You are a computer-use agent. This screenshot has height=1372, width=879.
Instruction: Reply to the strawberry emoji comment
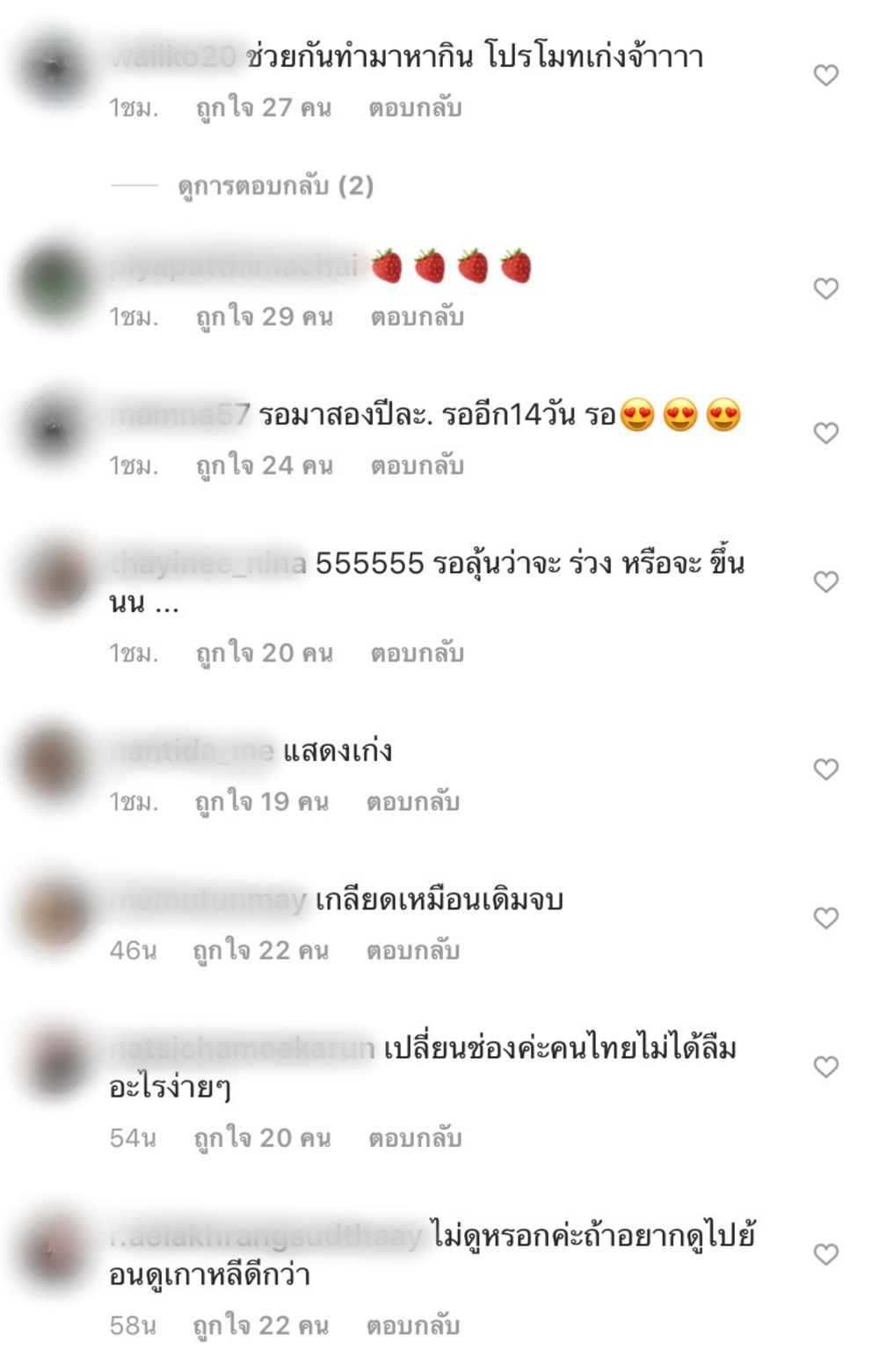(x=417, y=317)
